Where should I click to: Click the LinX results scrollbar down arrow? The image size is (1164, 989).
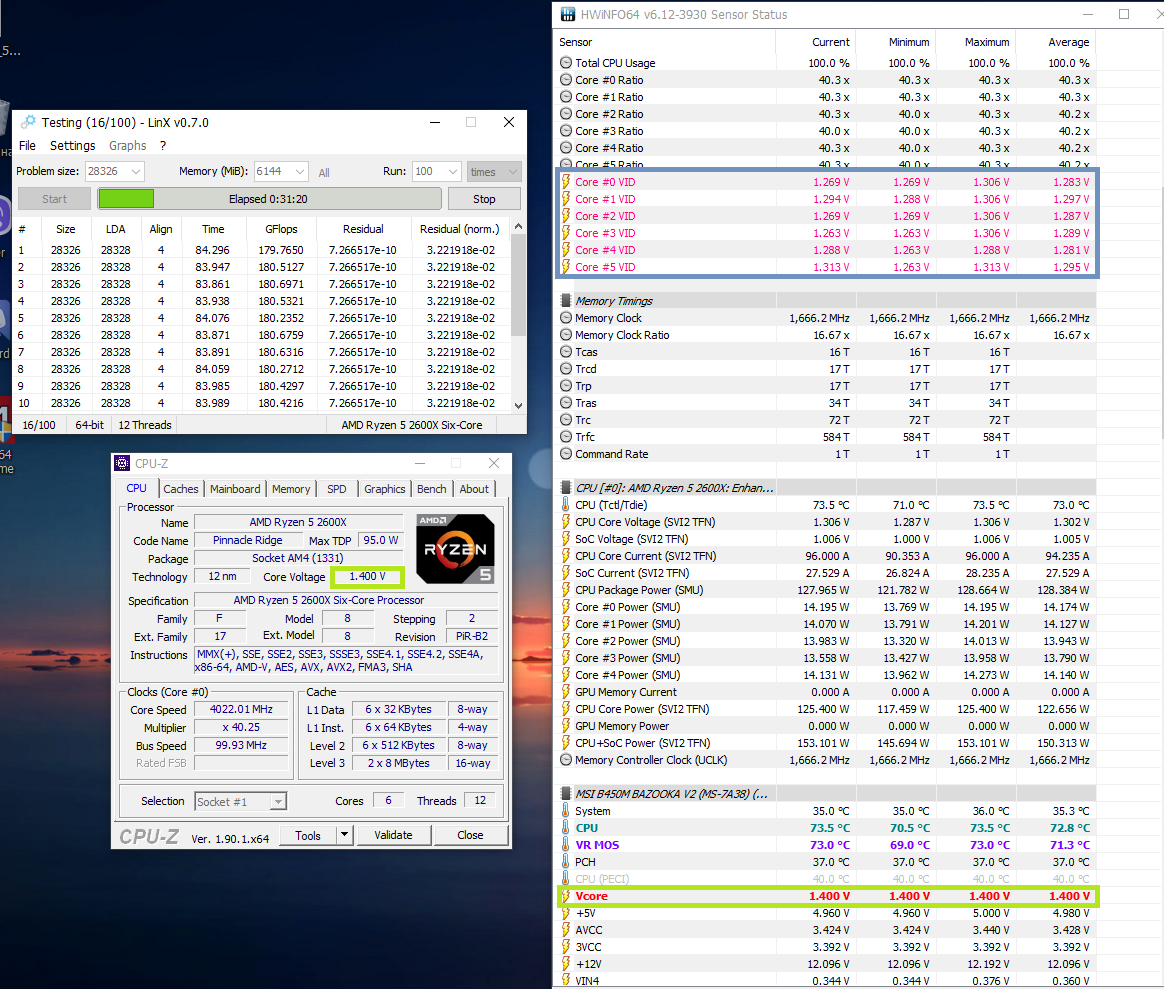tap(518, 405)
